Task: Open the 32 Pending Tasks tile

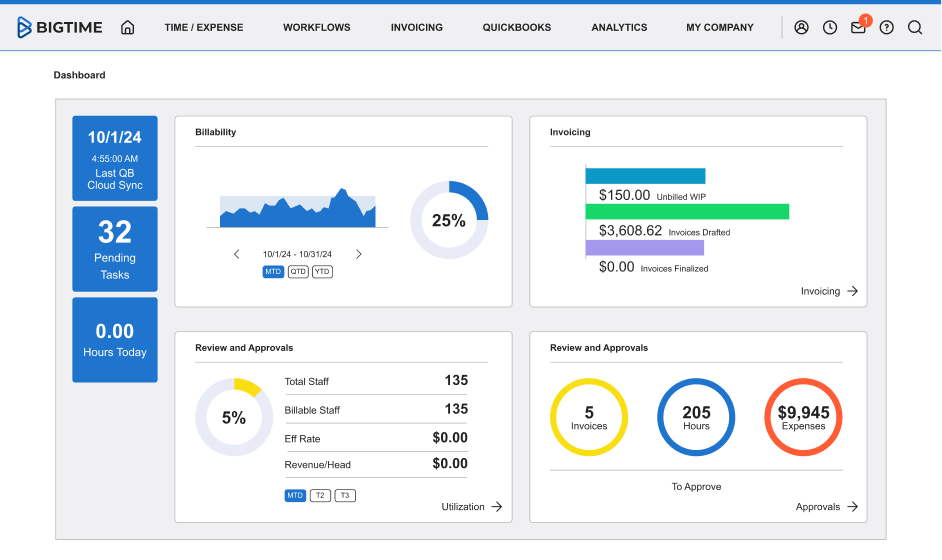Action: [x=115, y=249]
